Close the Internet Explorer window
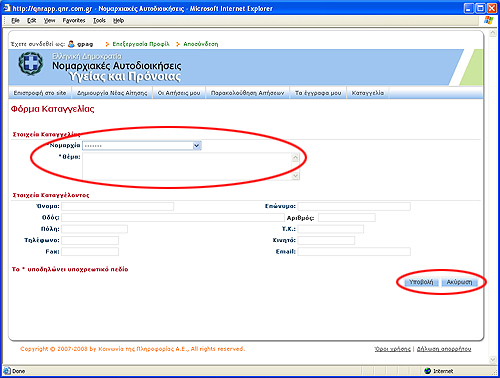 [x=492, y=8]
